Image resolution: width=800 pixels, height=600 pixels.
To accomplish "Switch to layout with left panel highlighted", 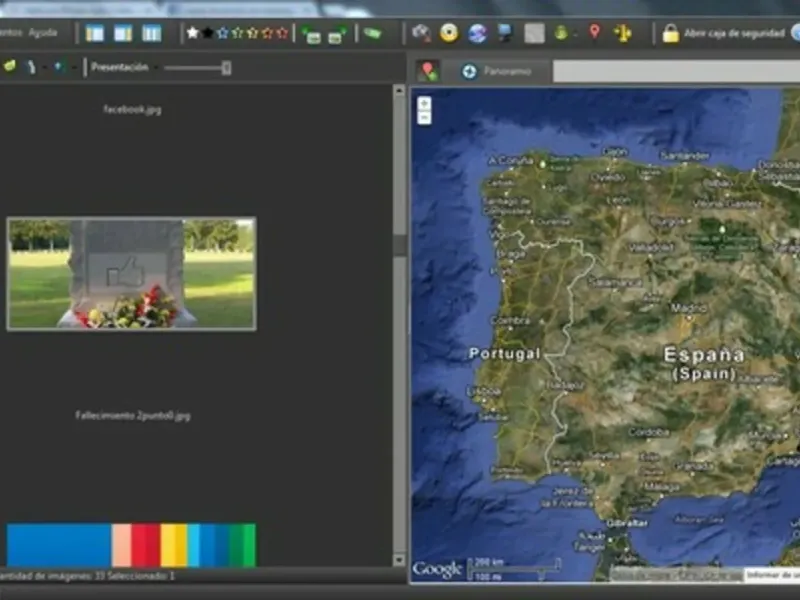I will (94, 34).
